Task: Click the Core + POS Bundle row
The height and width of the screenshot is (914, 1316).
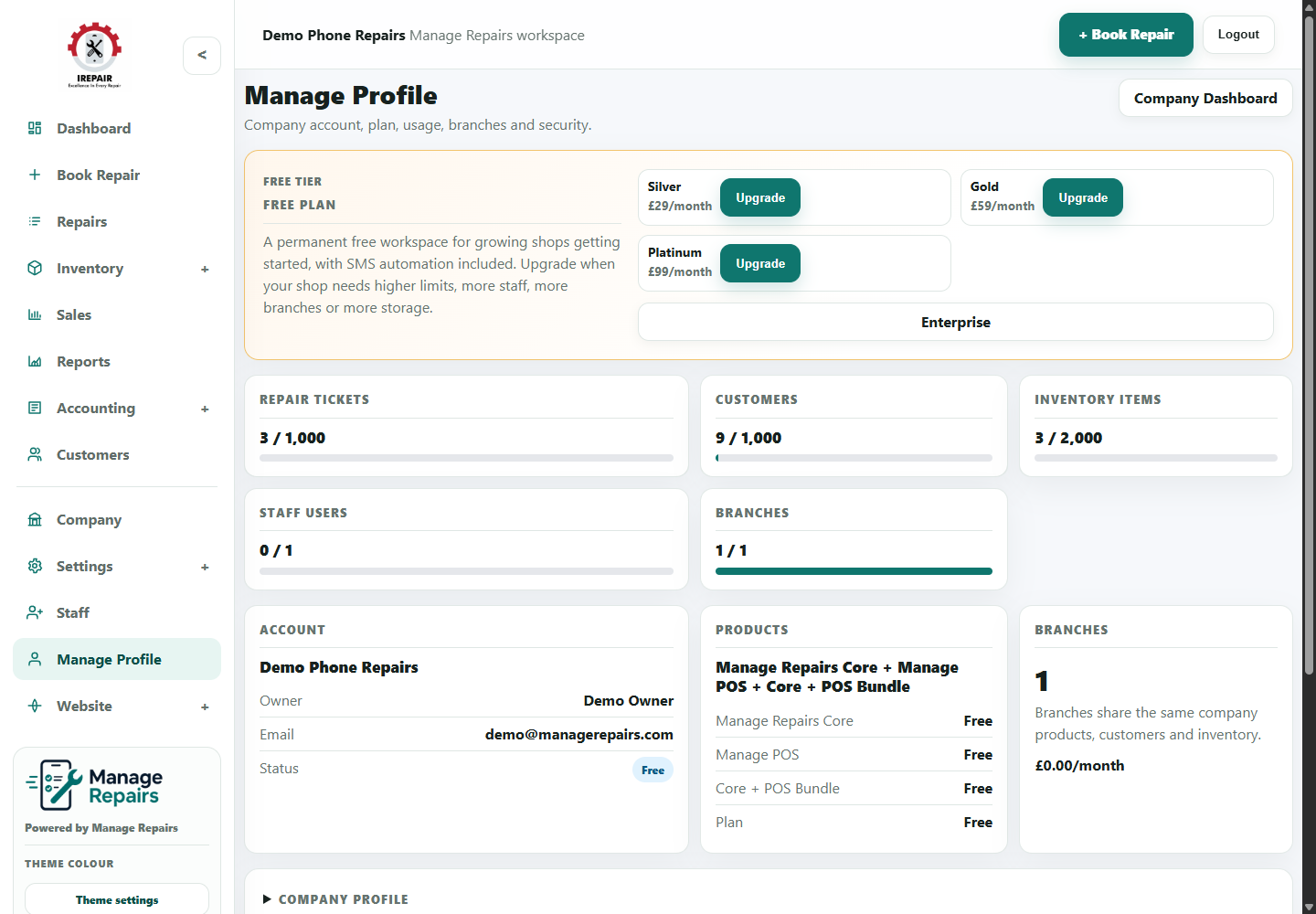Action: [854, 789]
